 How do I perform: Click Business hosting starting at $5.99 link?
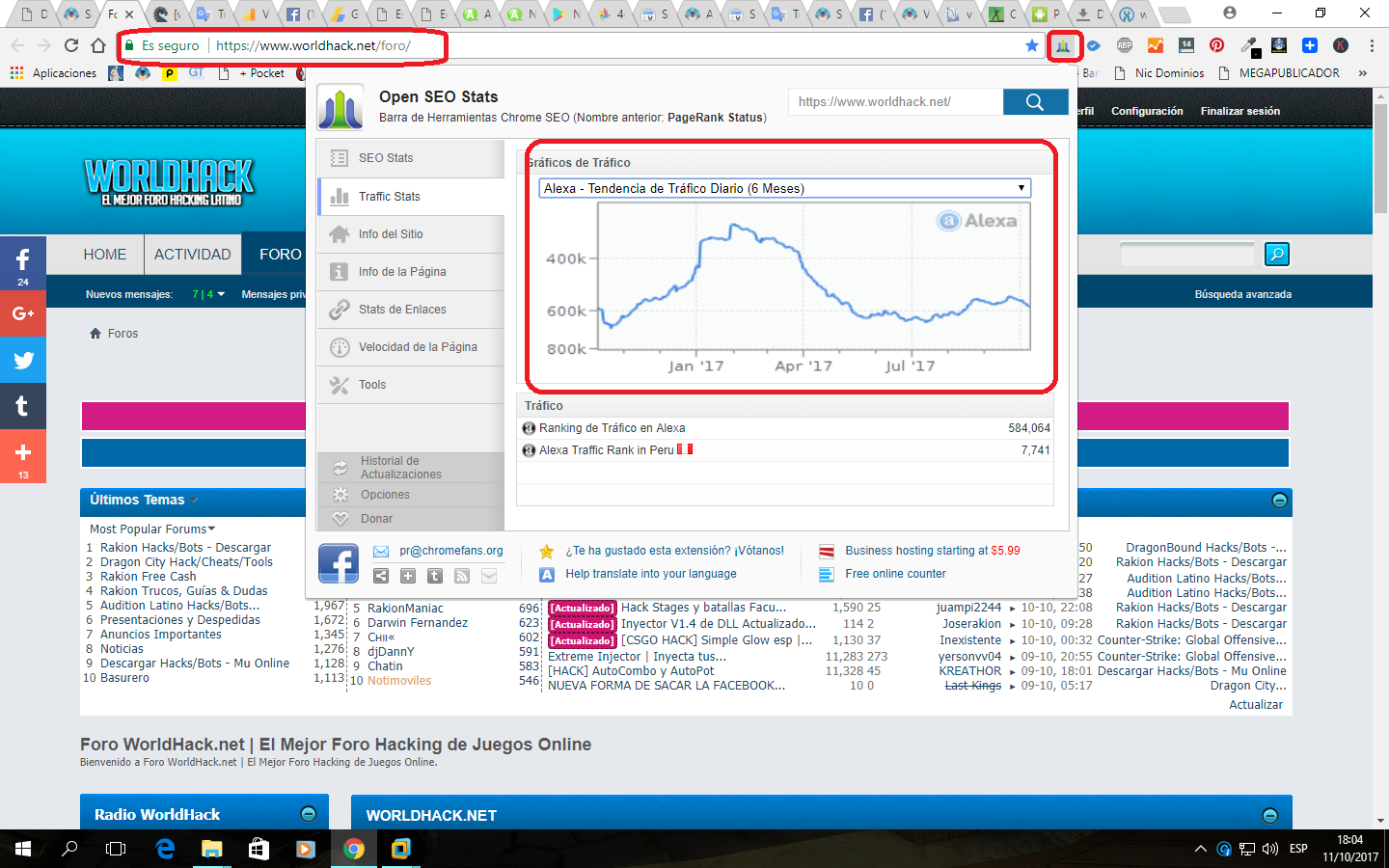[x=933, y=551]
